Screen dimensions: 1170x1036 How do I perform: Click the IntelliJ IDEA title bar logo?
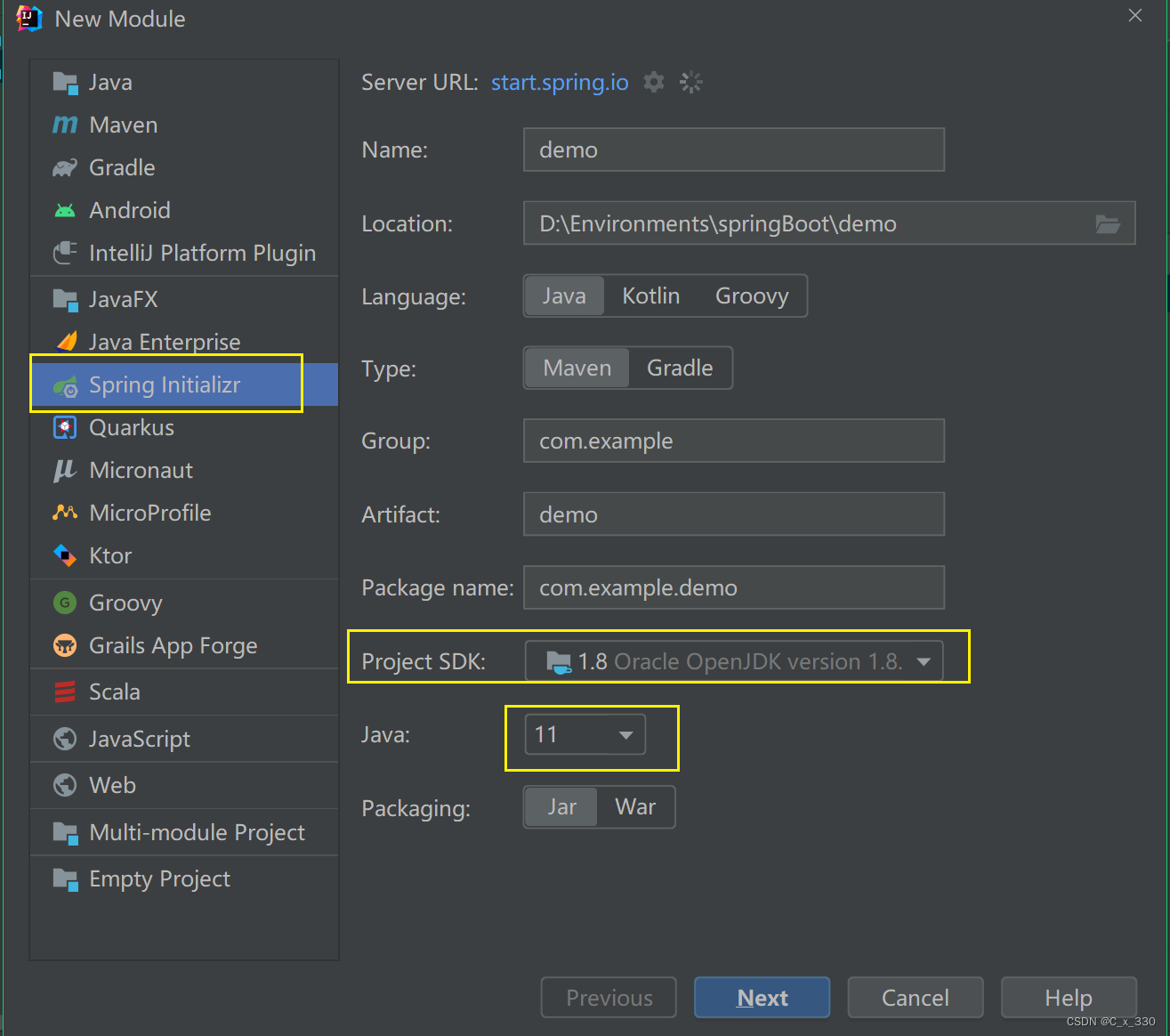coord(28,19)
